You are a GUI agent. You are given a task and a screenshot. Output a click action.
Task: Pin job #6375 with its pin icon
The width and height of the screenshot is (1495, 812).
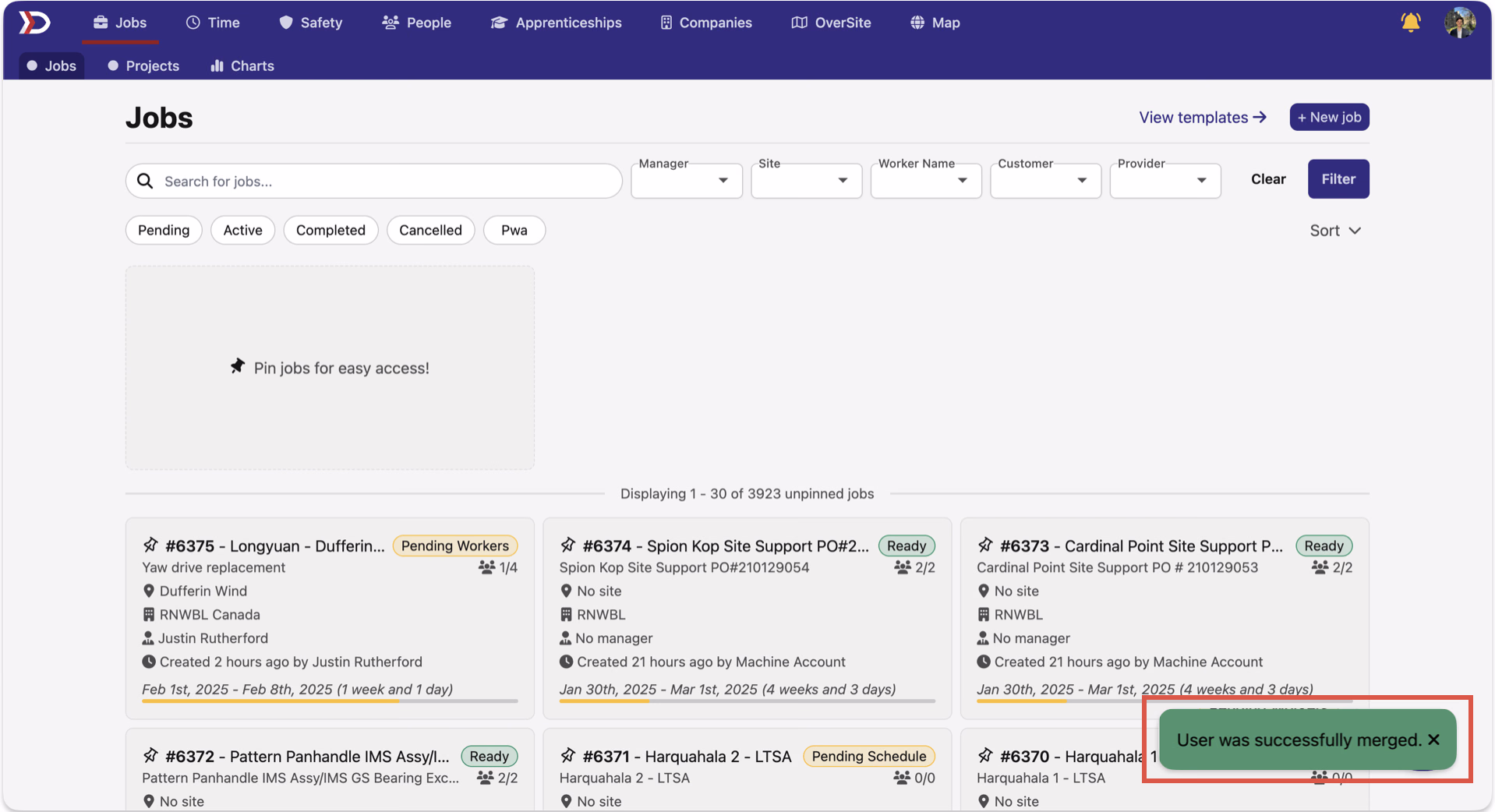(x=150, y=545)
